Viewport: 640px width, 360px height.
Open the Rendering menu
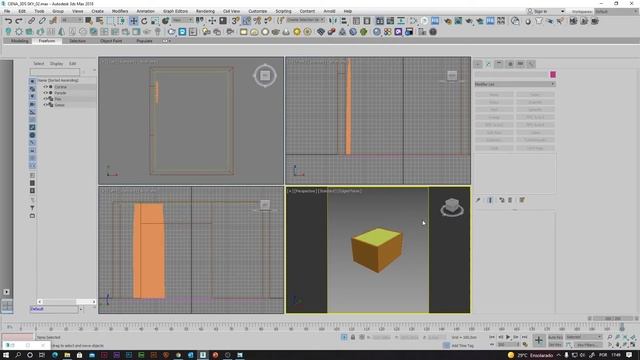click(205, 11)
